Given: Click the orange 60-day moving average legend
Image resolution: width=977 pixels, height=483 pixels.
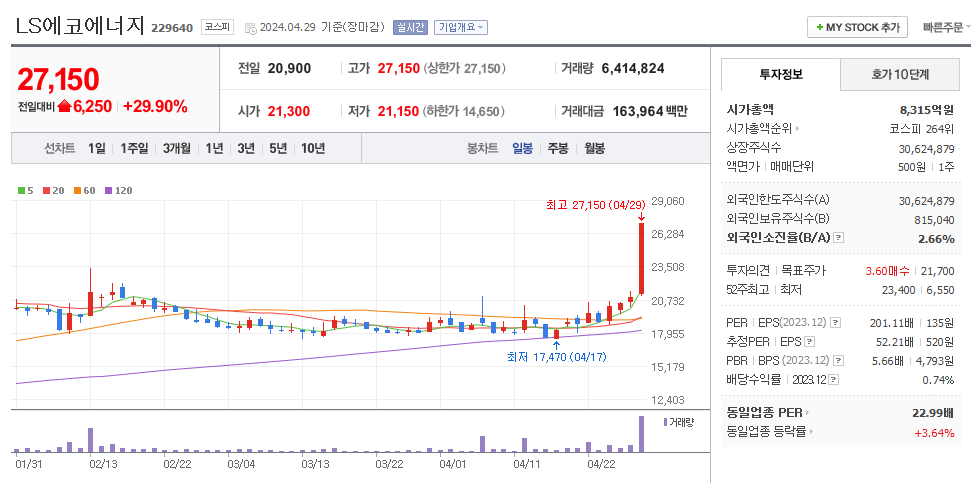Looking at the screenshot, I should pos(84,191).
